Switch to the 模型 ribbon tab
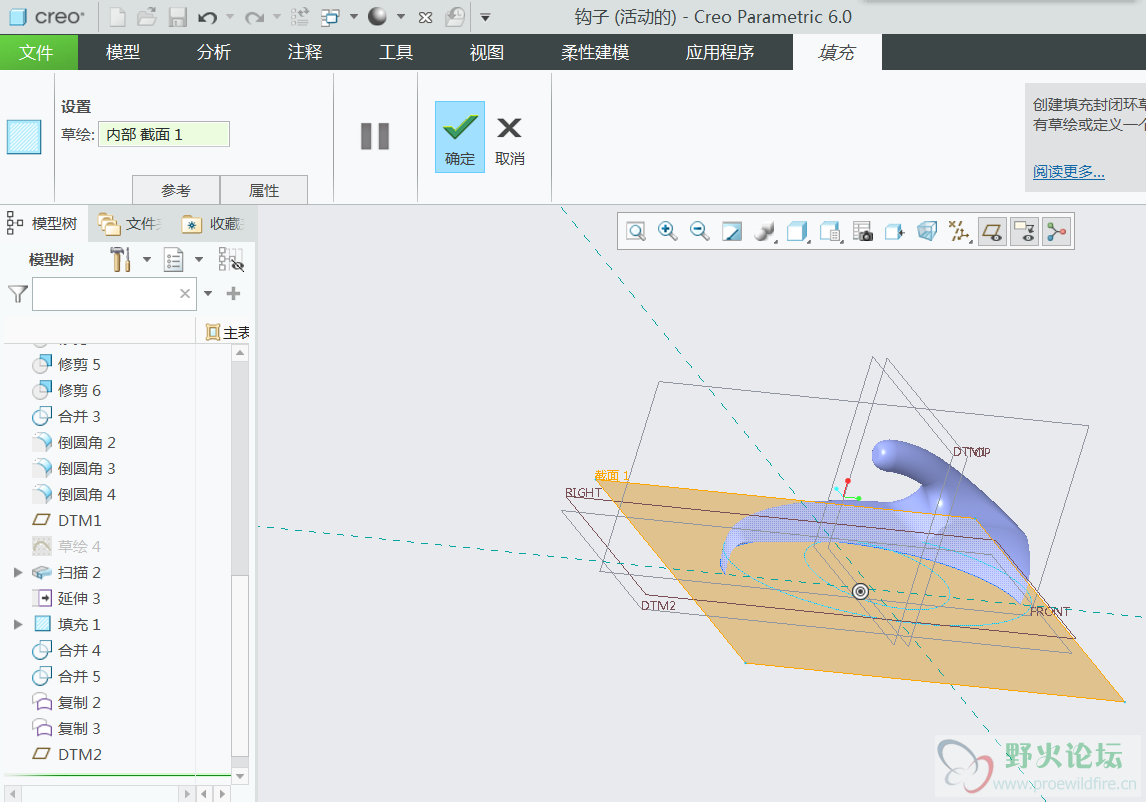Viewport: 1146px width, 802px height. pyautogui.click(x=123, y=52)
